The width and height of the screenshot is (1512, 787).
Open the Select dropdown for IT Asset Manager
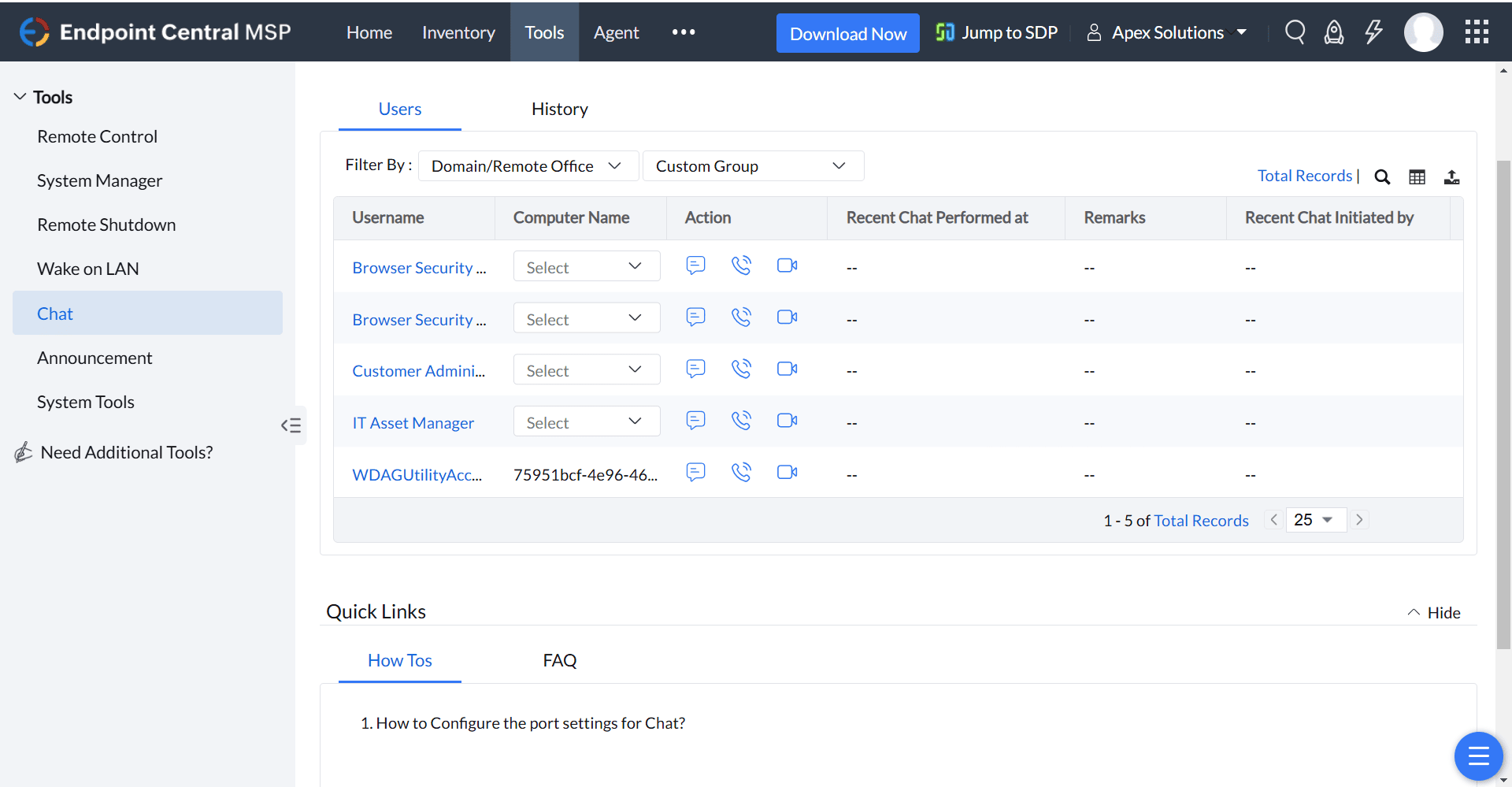[x=586, y=421]
